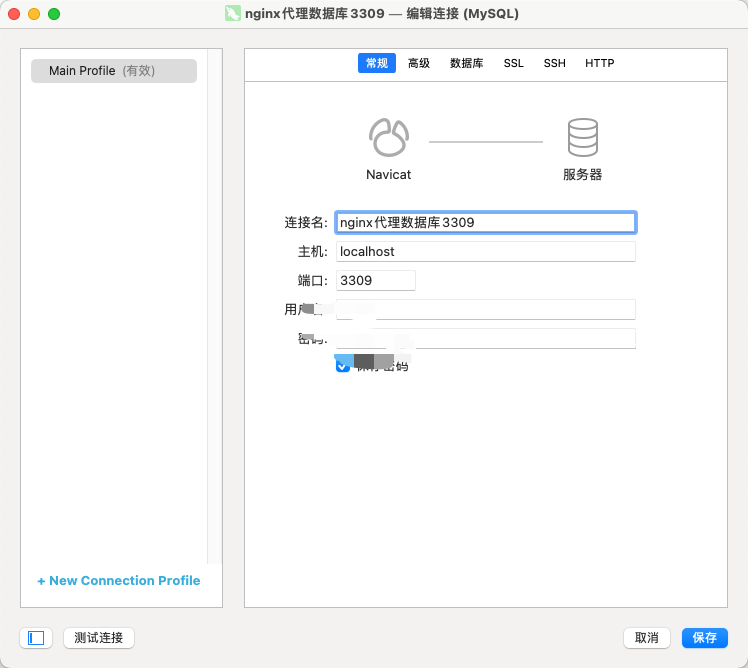Select Main Profile in the sidebar
Image resolution: width=748 pixels, height=668 pixels.
114,71
